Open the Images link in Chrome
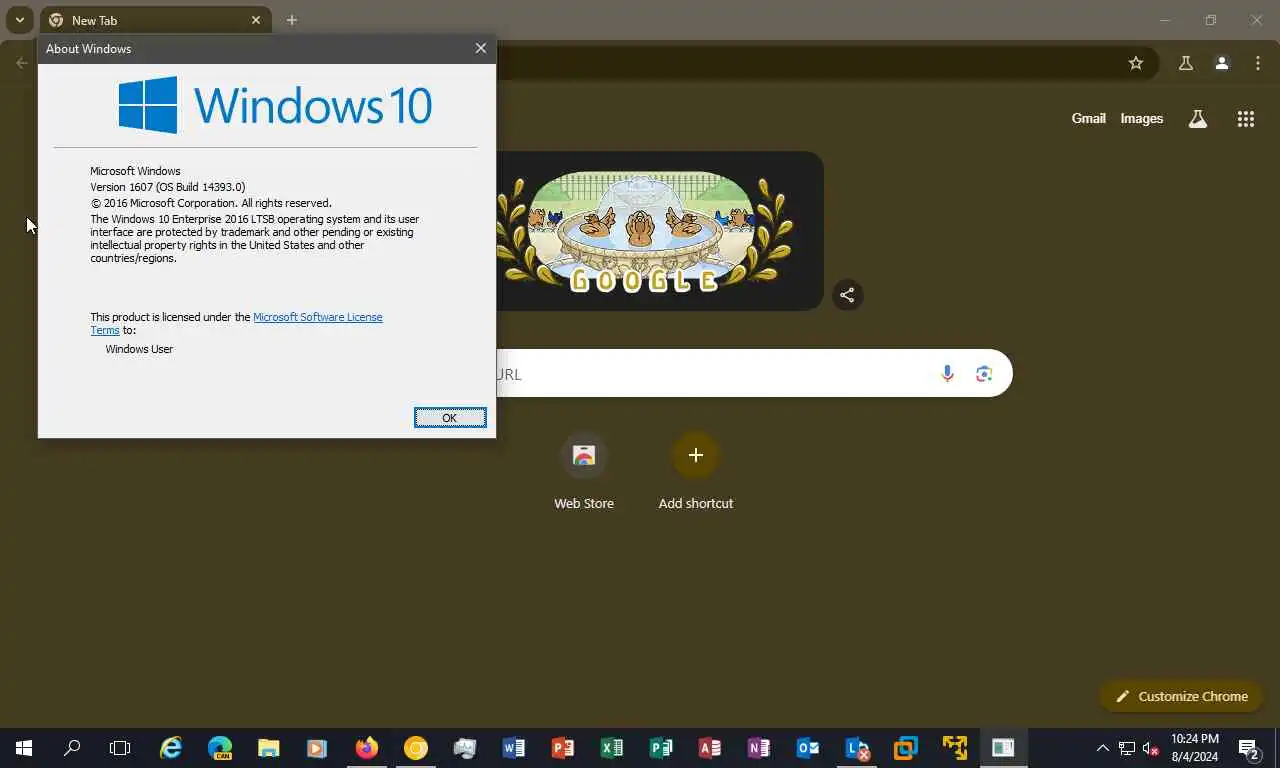 tap(1141, 118)
